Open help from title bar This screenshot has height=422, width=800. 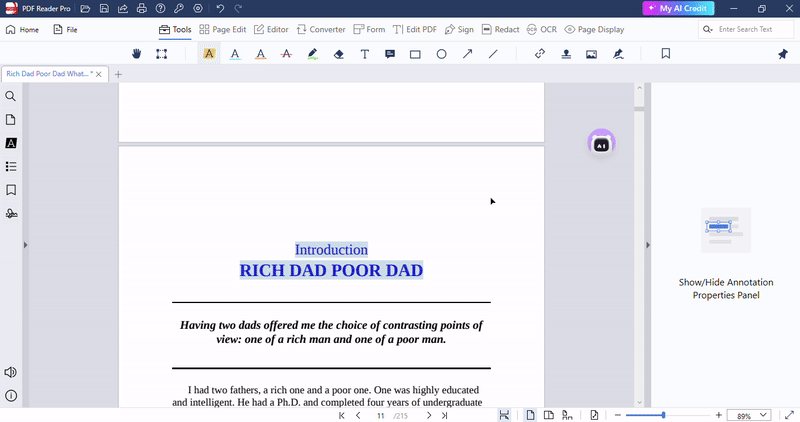[160, 8]
